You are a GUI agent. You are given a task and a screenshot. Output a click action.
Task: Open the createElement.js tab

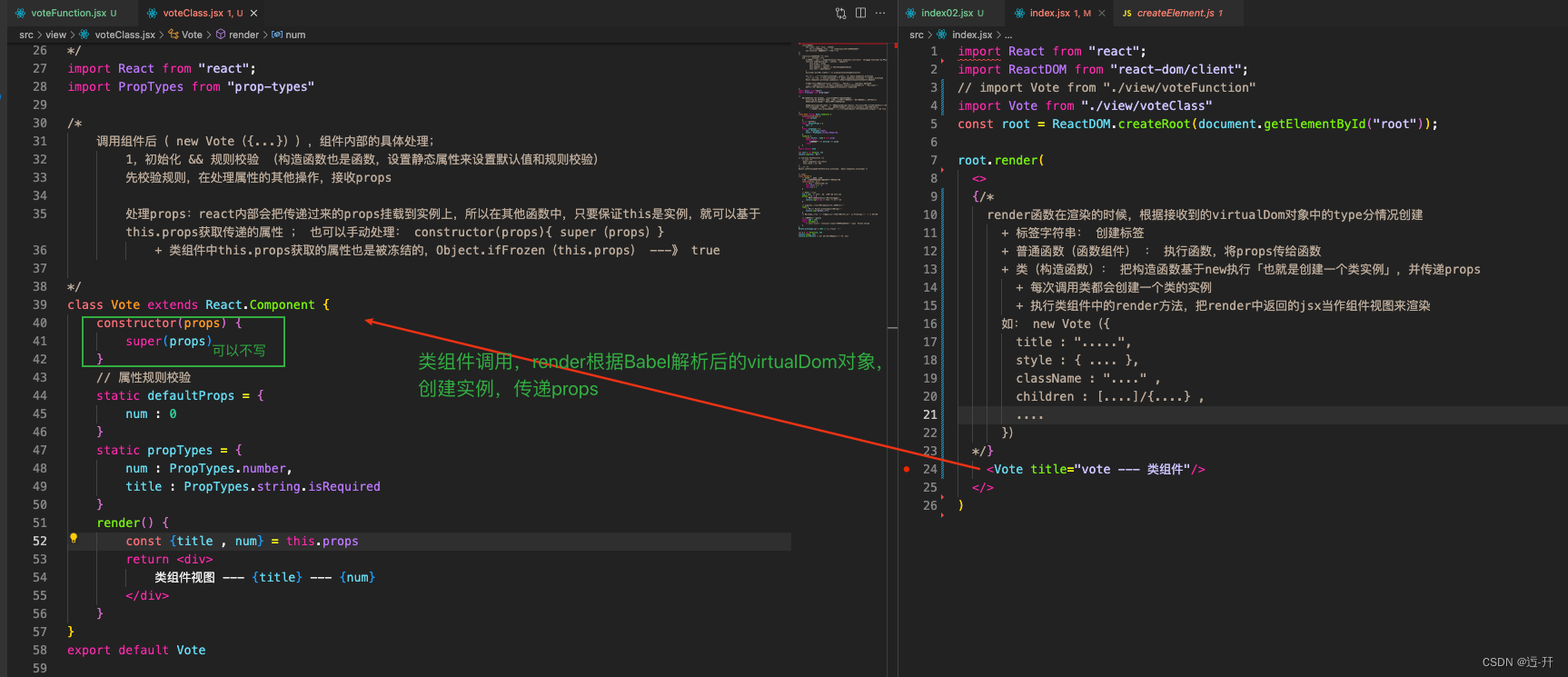click(1176, 13)
